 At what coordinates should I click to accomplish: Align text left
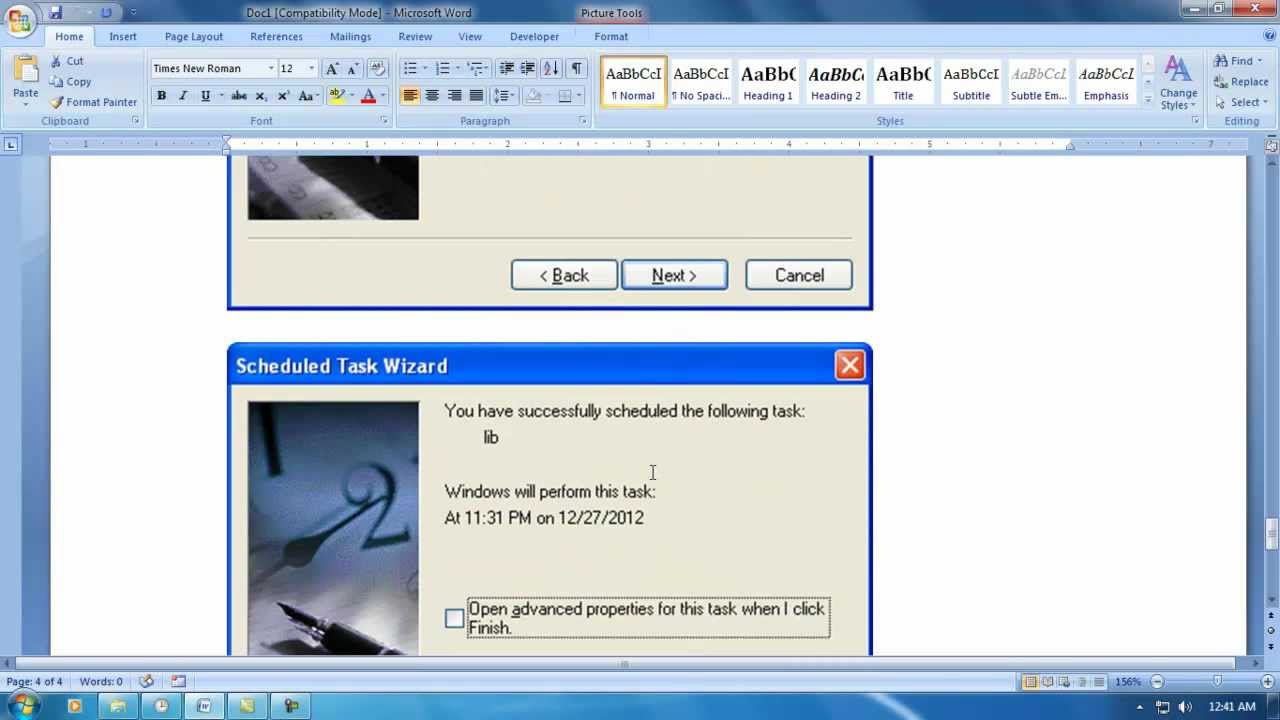410,96
